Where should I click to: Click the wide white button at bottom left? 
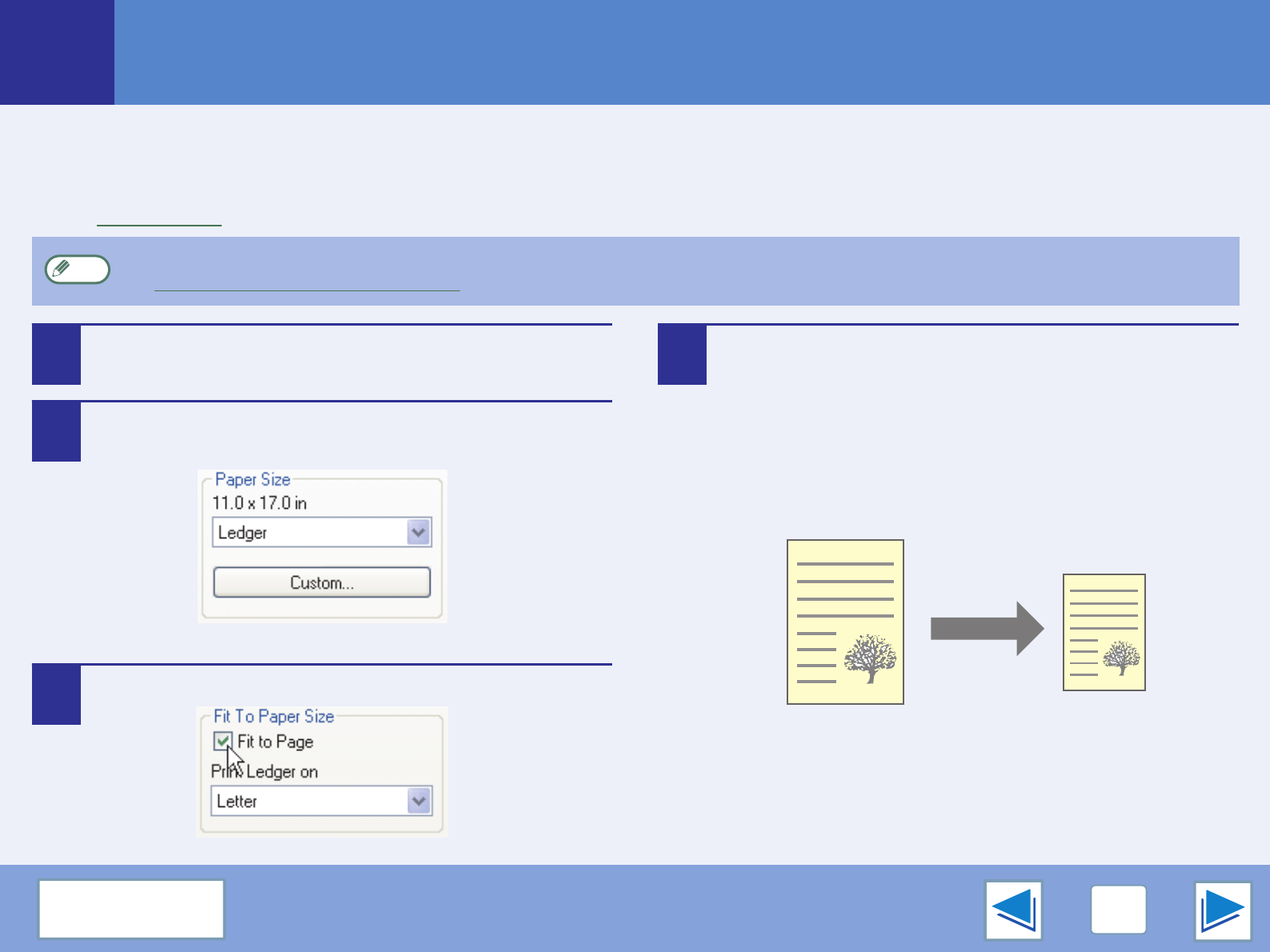tap(131, 909)
